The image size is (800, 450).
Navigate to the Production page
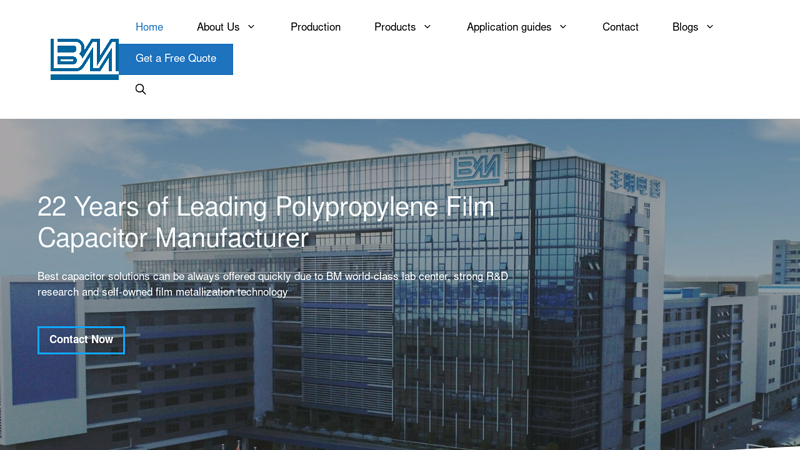click(315, 27)
